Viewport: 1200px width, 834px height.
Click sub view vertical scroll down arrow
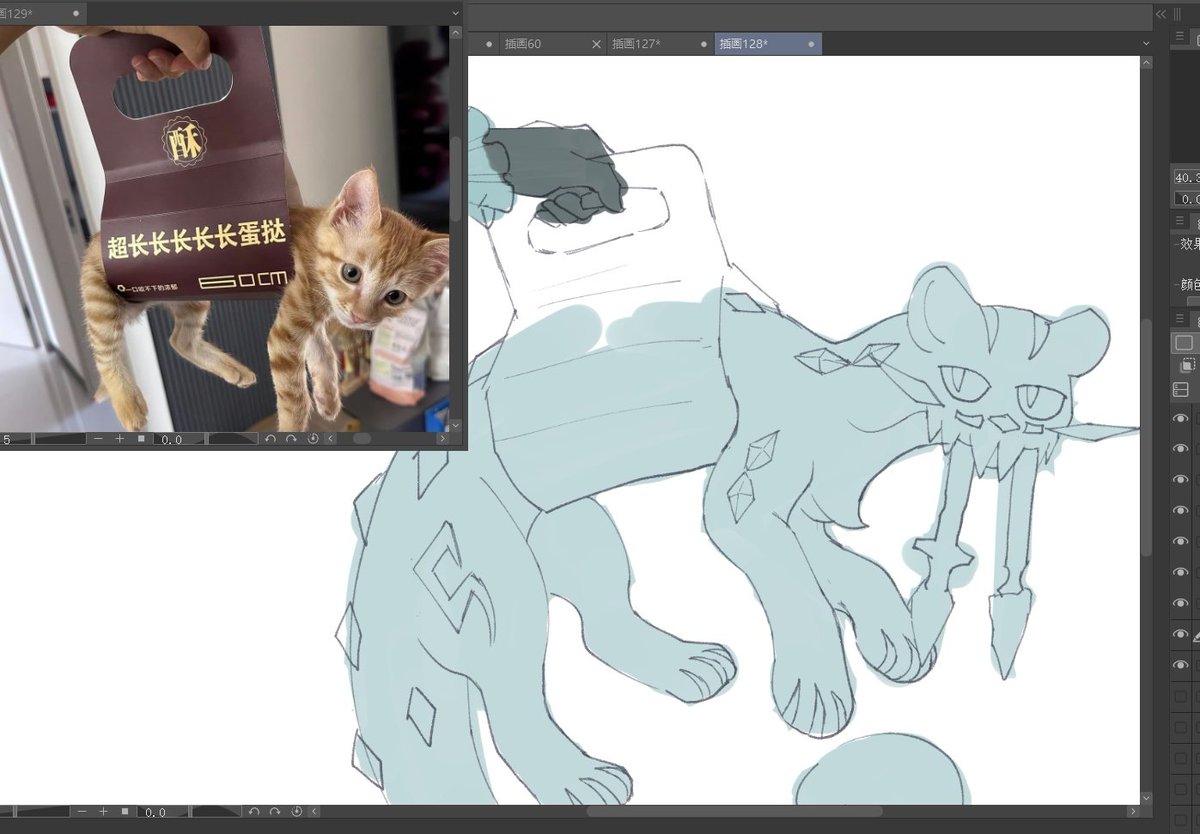(457, 426)
